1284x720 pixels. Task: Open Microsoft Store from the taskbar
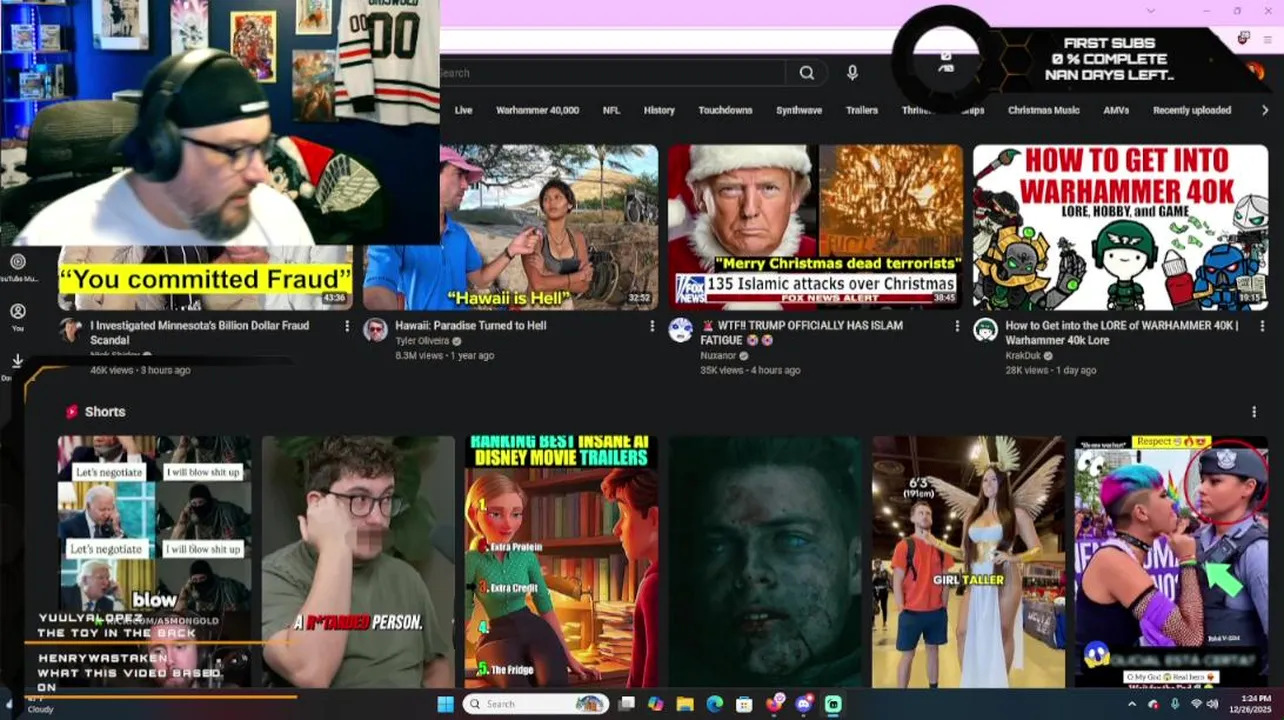[744, 704]
